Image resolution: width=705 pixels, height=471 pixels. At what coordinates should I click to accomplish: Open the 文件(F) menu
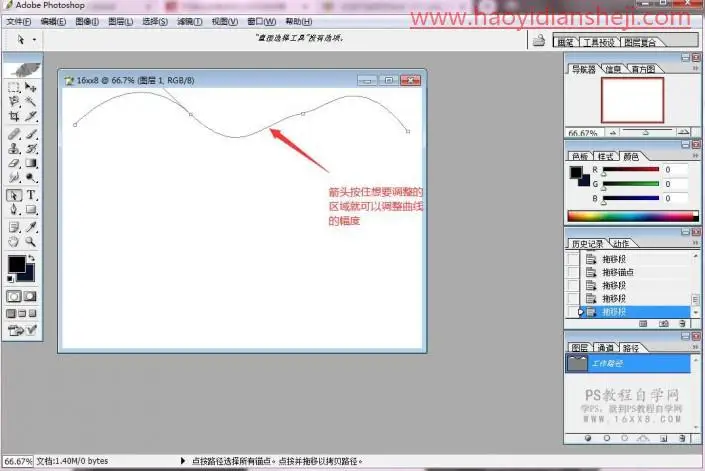point(19,22)
